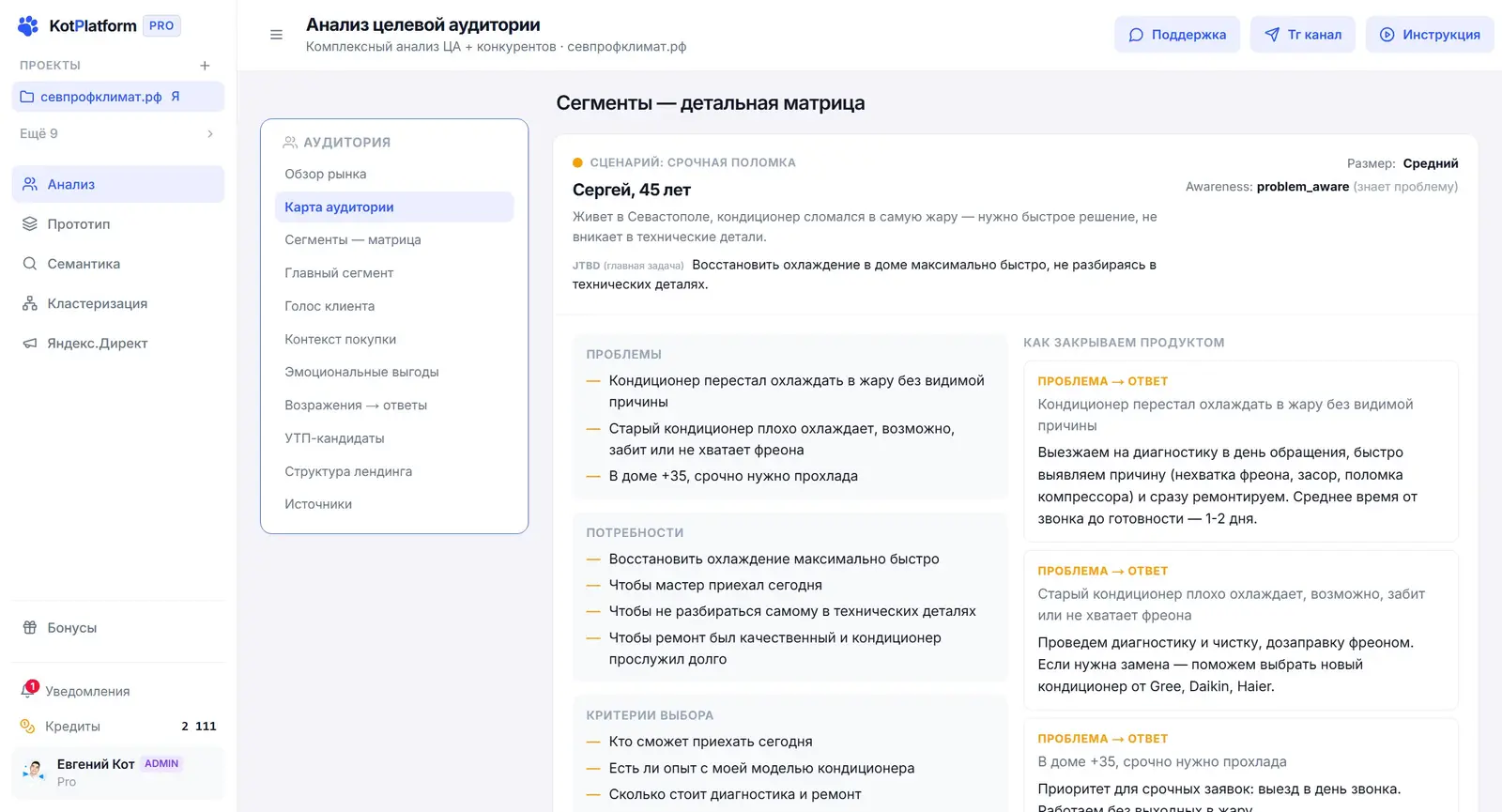Viewport: 1502px width, 812px height.
Task: Toggle sidebar with hamburger menu icon
Action: click(x=276, y=35)
